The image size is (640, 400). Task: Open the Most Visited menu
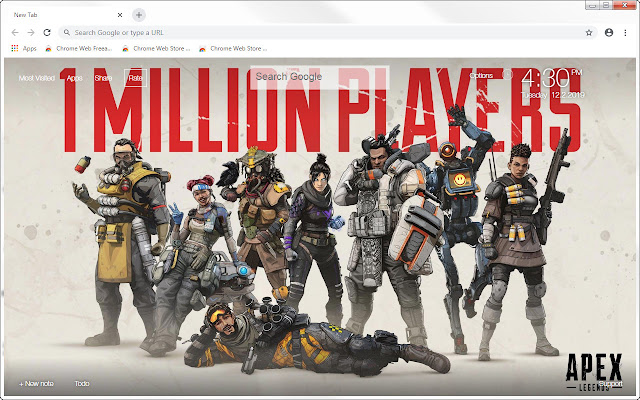click(37, 78)
